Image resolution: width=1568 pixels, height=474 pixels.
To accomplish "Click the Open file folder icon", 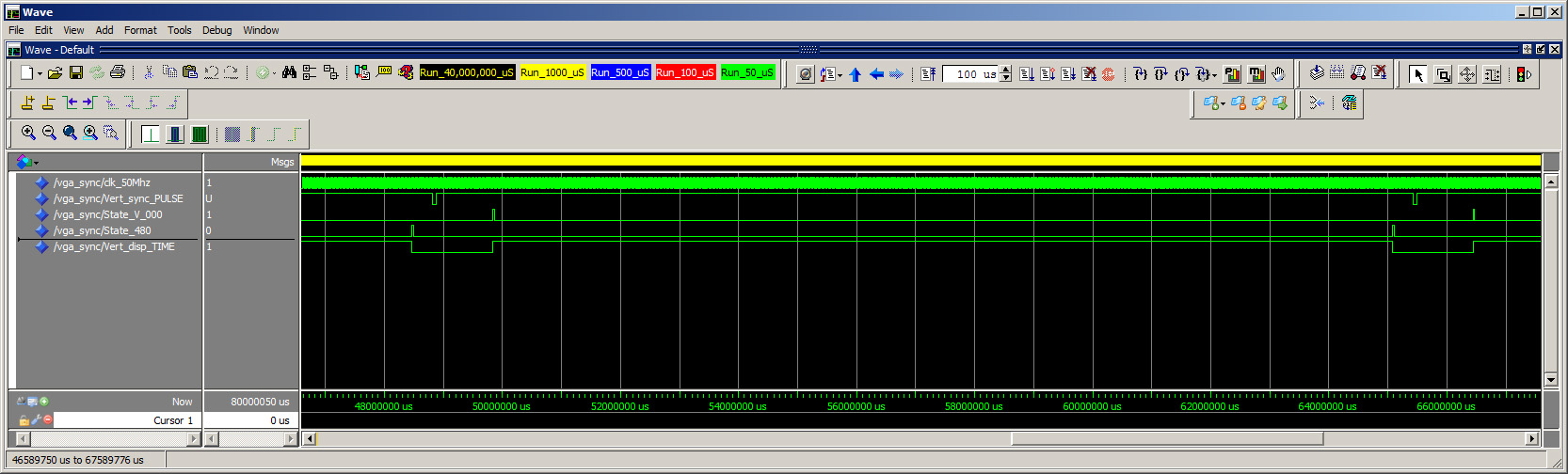I will [56, 72].
